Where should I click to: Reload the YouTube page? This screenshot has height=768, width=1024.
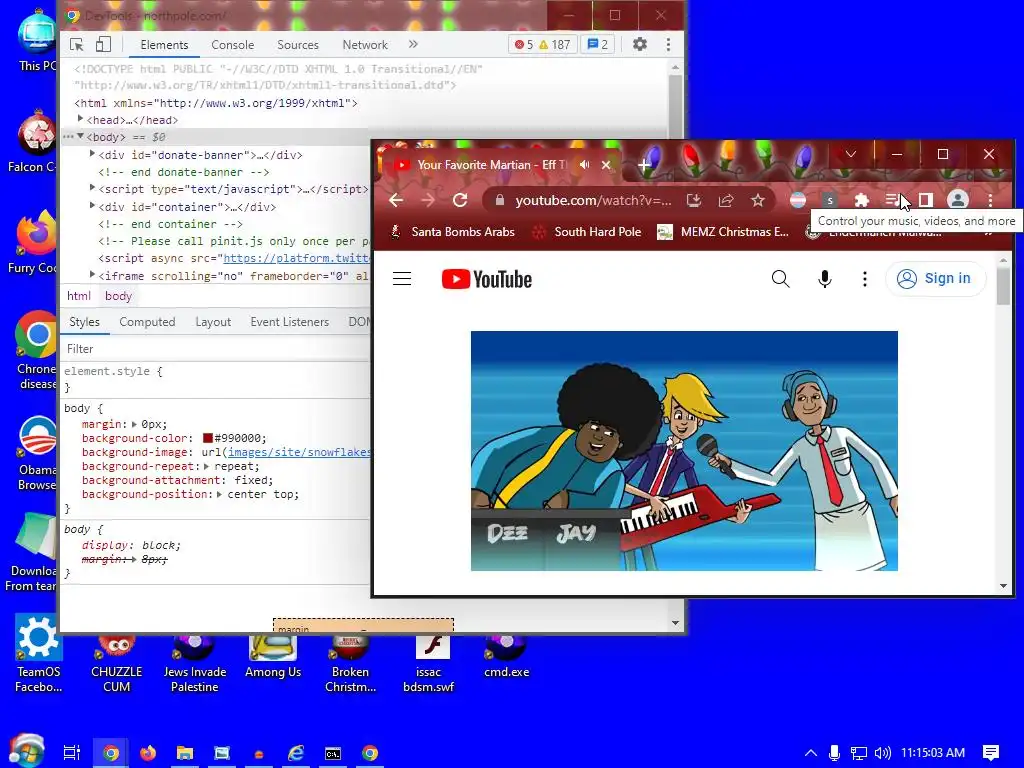(460, 200)
